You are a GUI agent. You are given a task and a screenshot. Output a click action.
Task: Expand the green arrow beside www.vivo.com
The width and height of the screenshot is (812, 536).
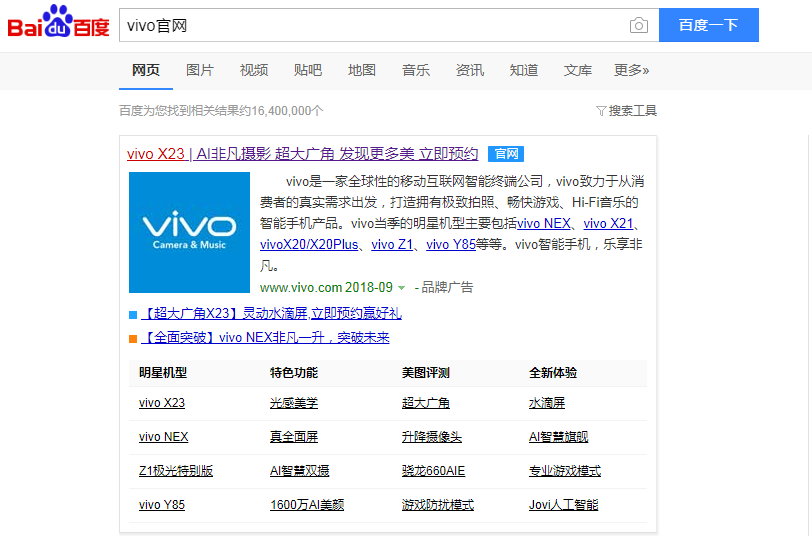401,288
